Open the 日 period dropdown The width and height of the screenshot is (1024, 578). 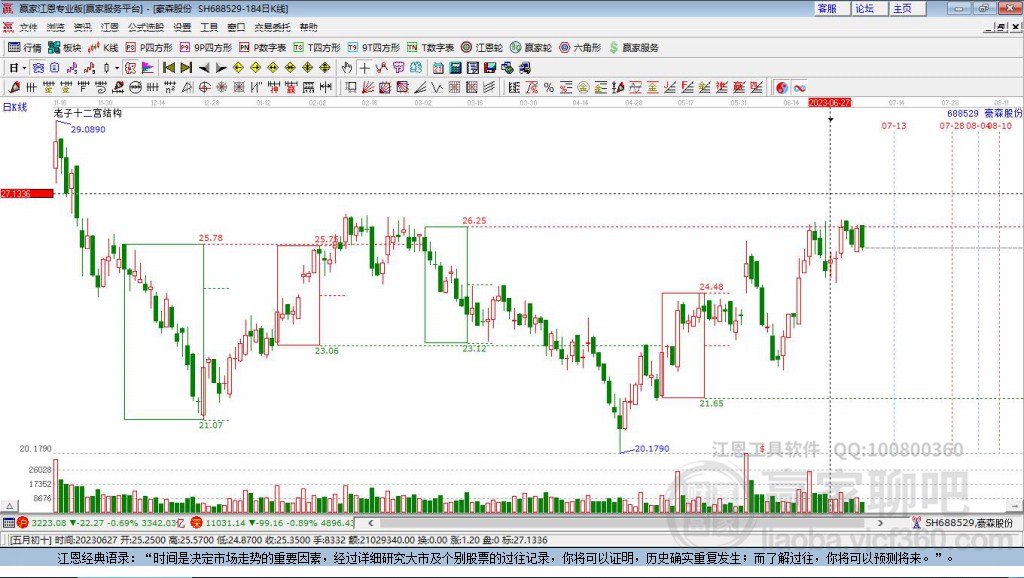(x=18, y=68)
